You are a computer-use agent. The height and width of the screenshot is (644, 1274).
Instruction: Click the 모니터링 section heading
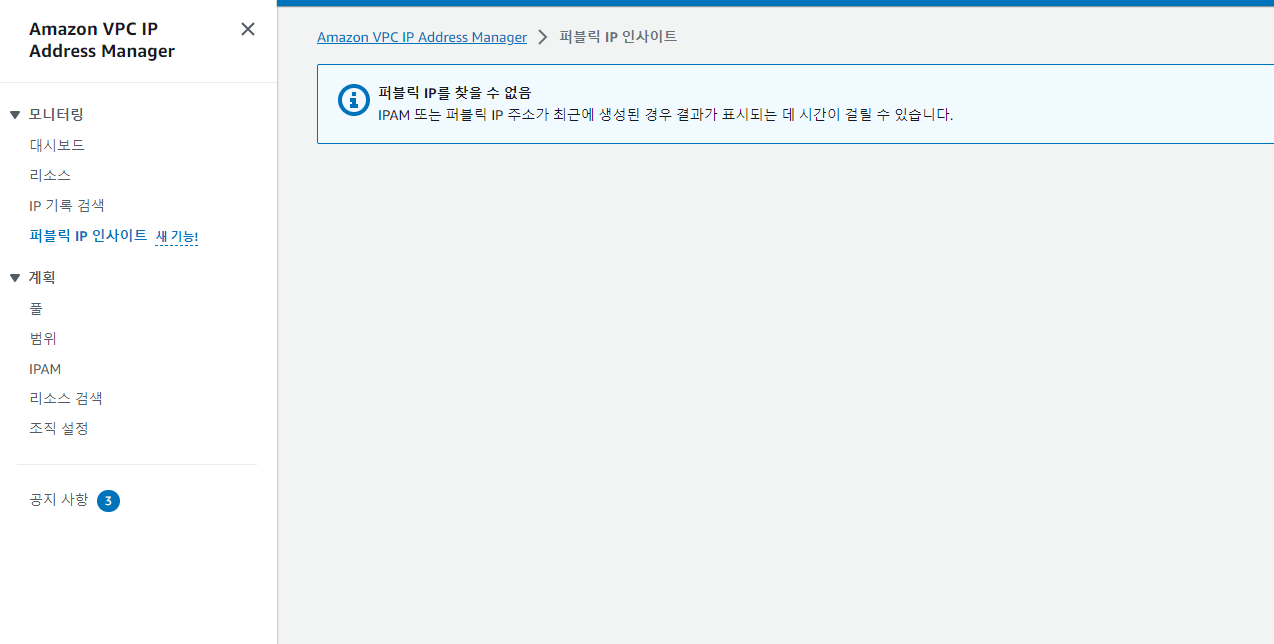click(56, 115)
